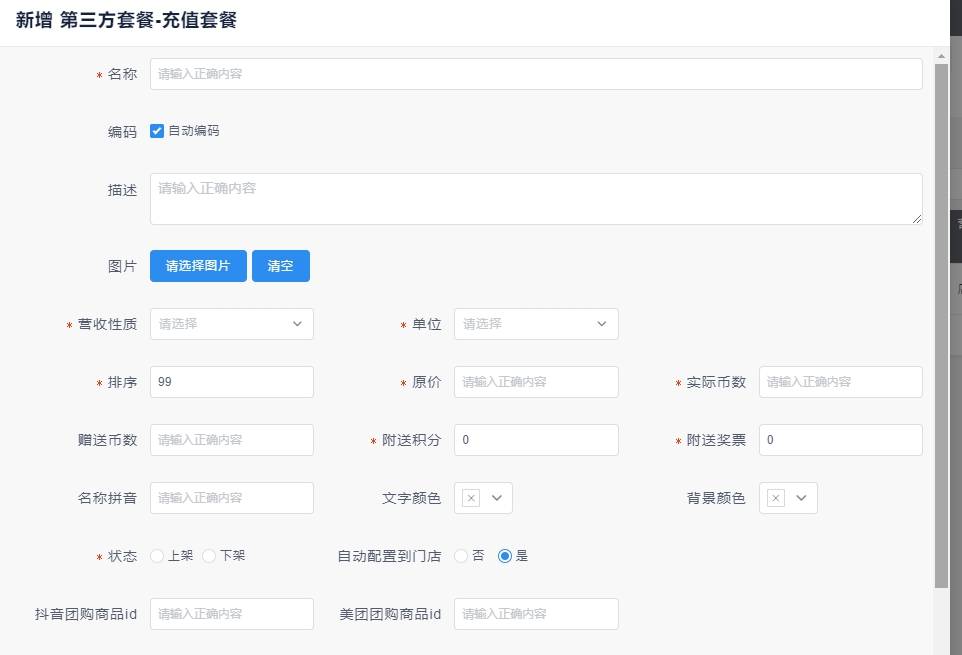The width and height of the screenshot is (962, 655).
Task: Click the 文字颜色 color swatch box
Action: point(471,498)
